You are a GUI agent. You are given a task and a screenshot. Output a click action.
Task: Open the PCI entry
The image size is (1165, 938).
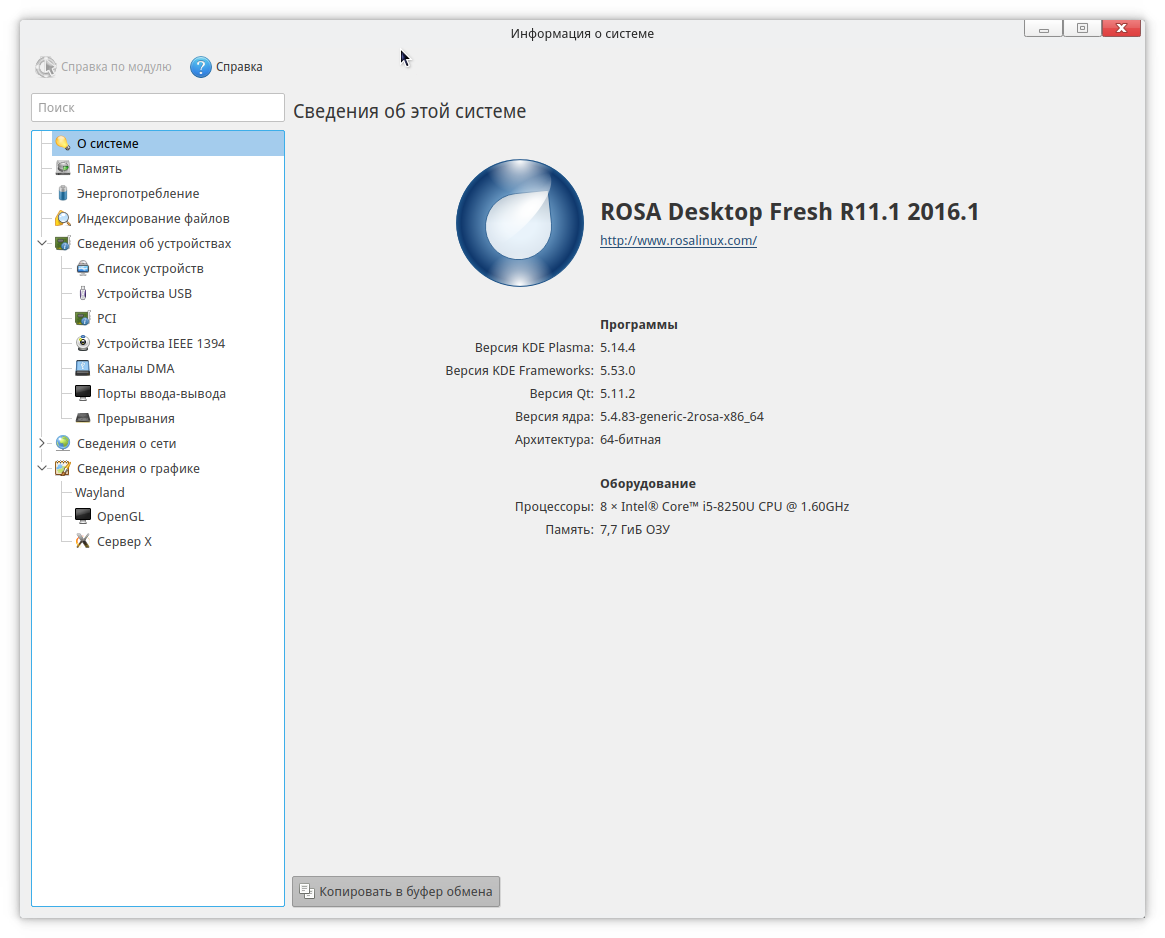click(107, 318)
